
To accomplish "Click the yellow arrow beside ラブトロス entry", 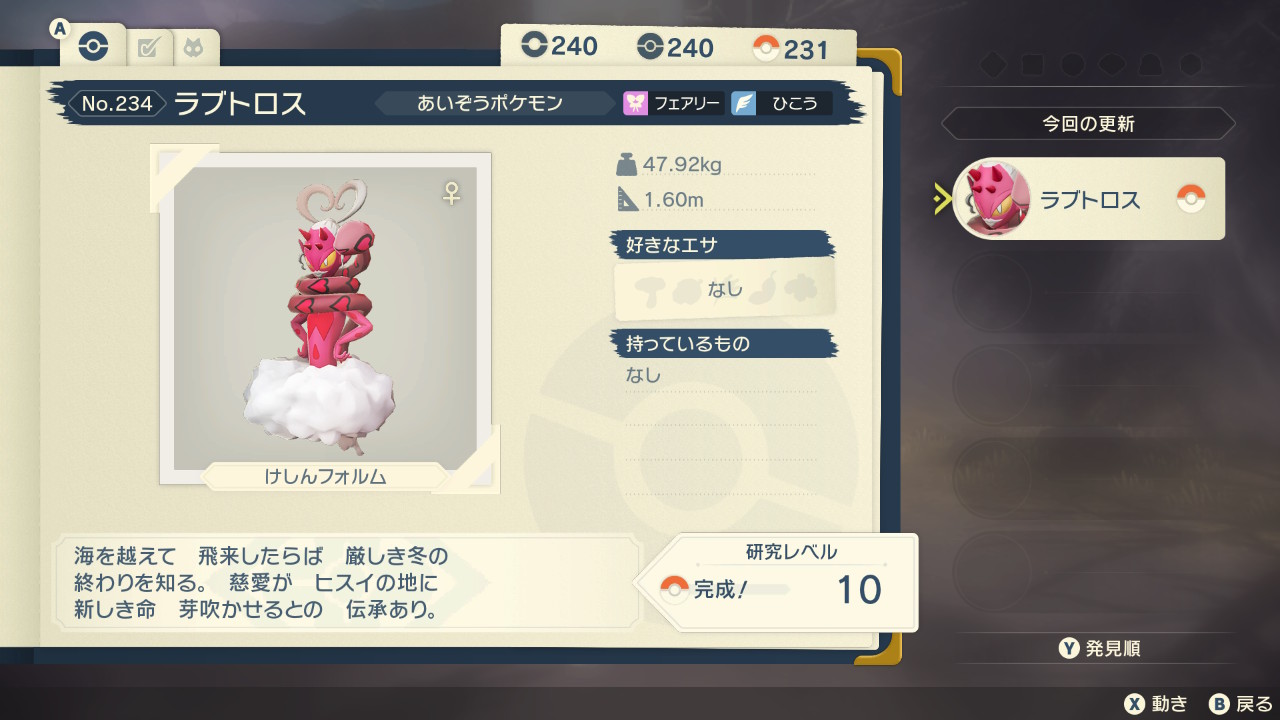I will (x=942, y=199).
